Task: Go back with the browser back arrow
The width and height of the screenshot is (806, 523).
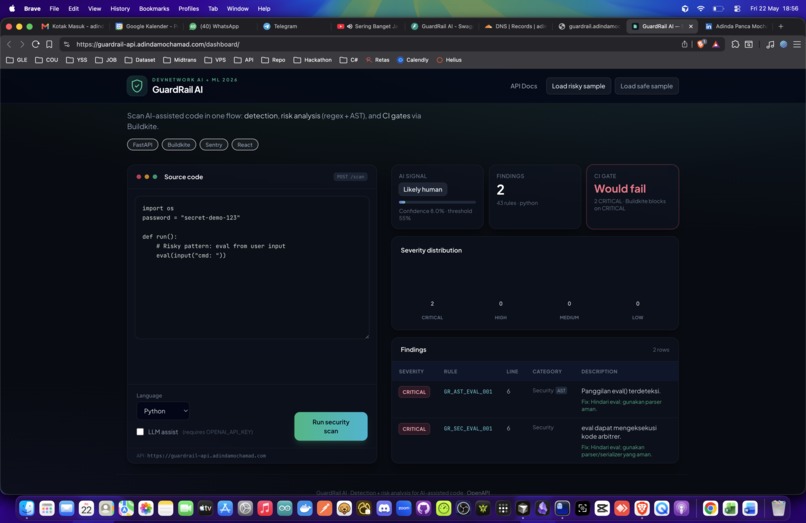Action: coord(9,44)
